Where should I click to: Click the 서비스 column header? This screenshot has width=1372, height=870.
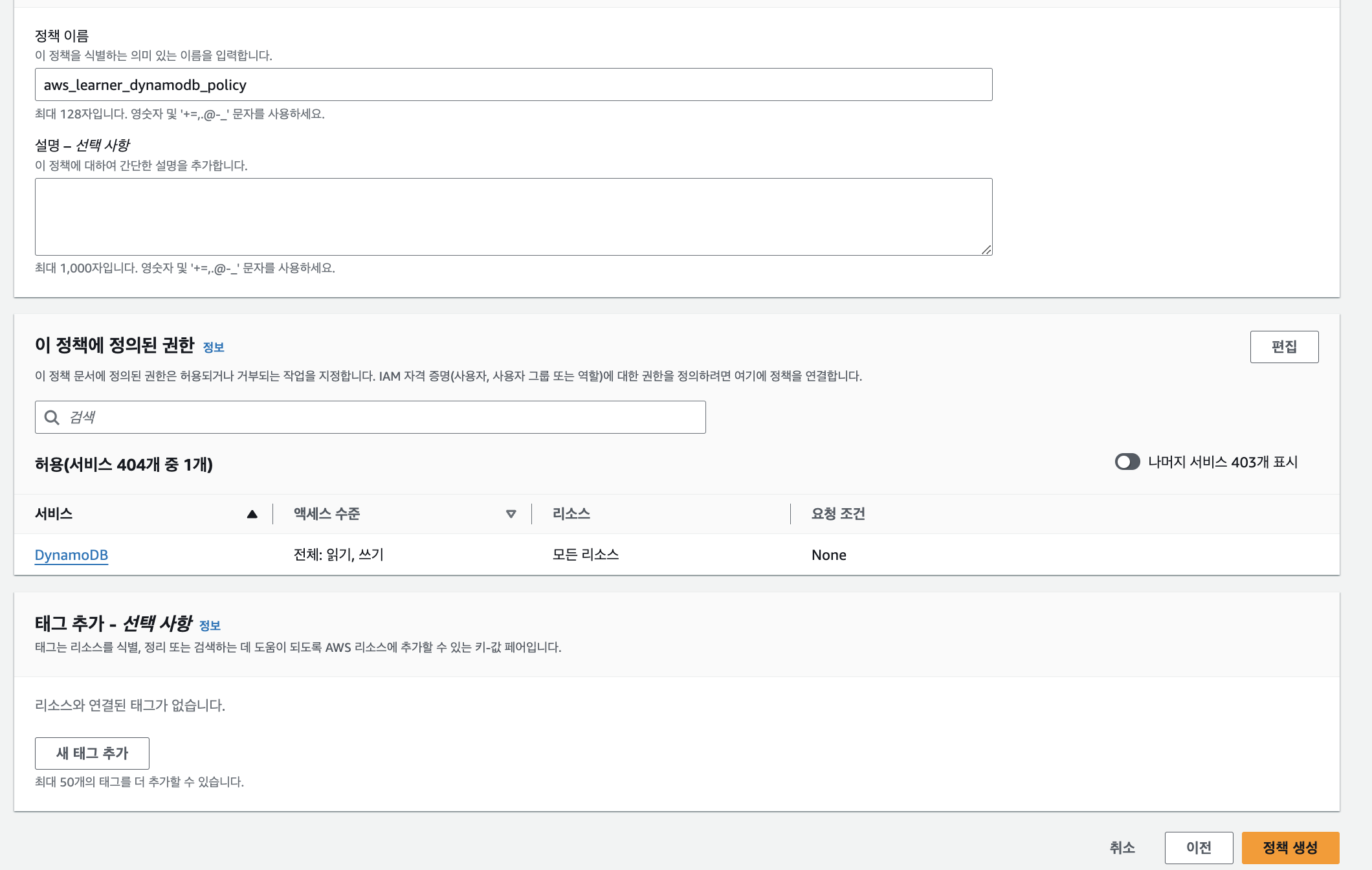(x=54, y=514)
